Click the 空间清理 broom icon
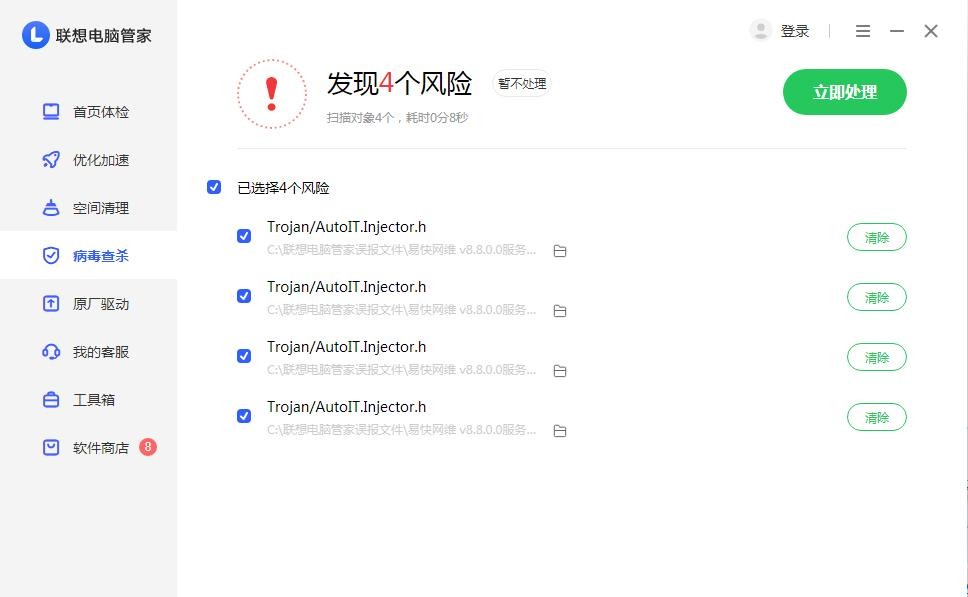The width and height of the screenshot is (968, 597). (x=51, y=207)
